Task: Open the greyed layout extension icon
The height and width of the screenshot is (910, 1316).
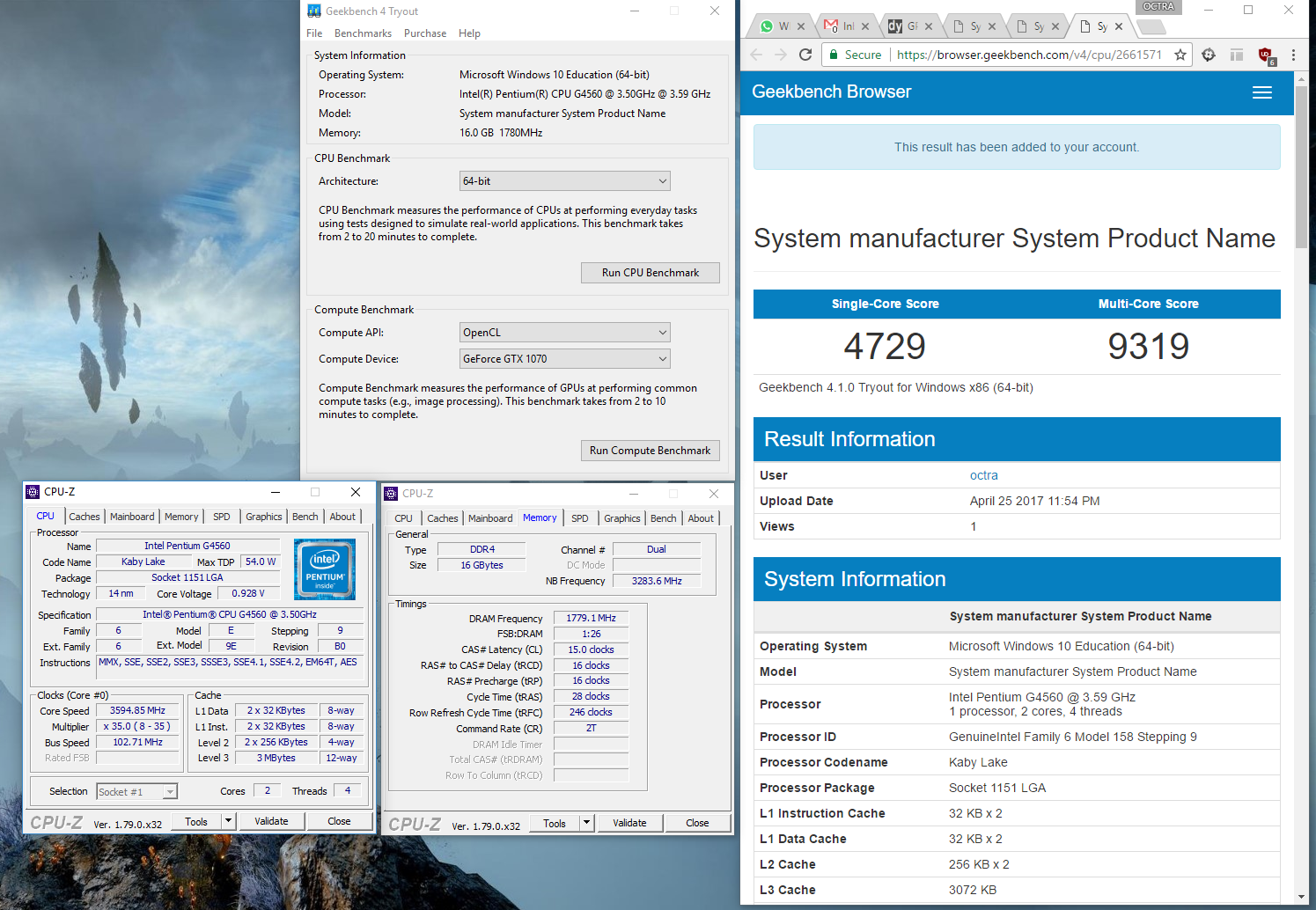Action: pyautogui.click(x=1237, y=55)
